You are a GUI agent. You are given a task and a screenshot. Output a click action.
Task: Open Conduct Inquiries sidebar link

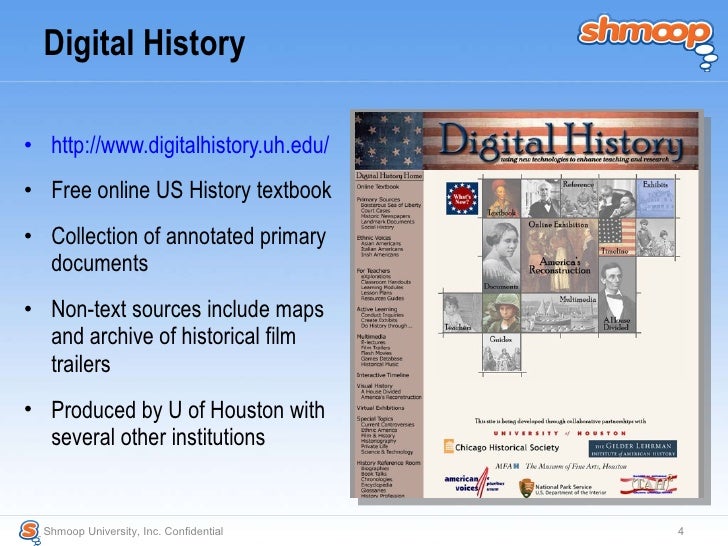(382, 315)
